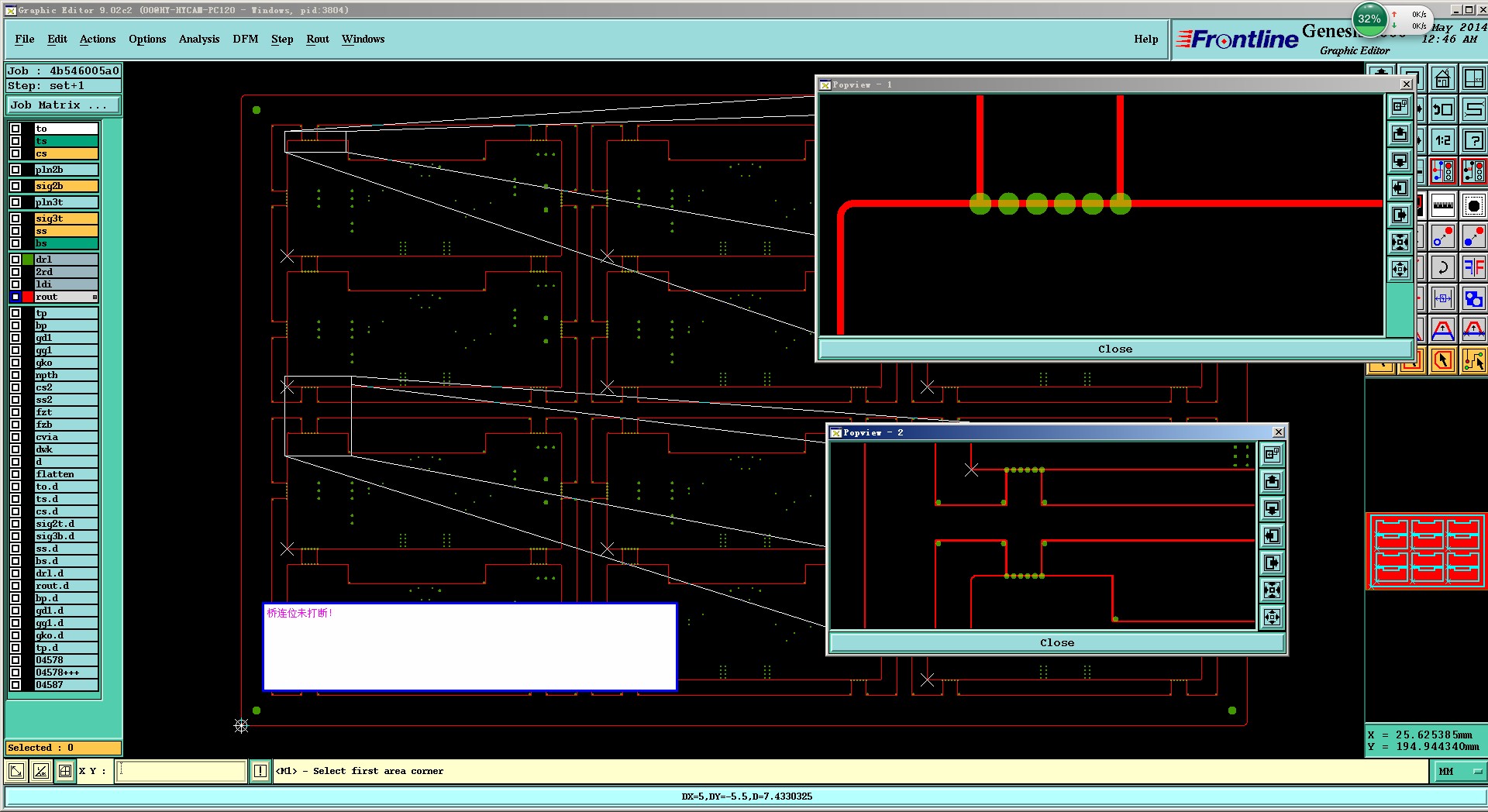Click the blue-red net traffic light icon
This screenshot has height=812, width=1488.
pos(1442,170)
